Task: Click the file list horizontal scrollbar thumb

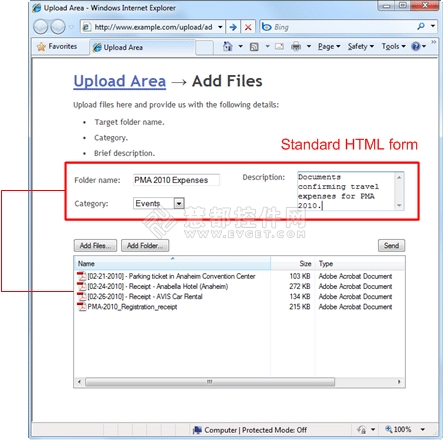Action: click(x=210, y=382)
